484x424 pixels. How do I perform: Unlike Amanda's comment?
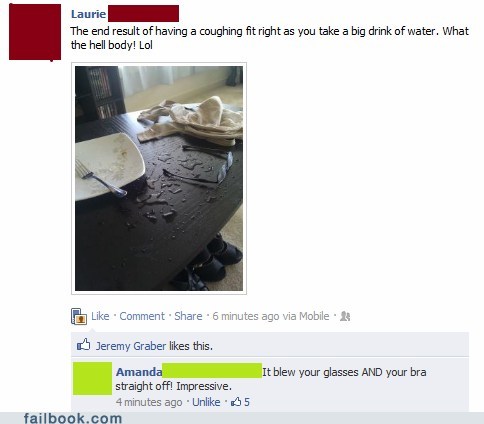[206, 402]
